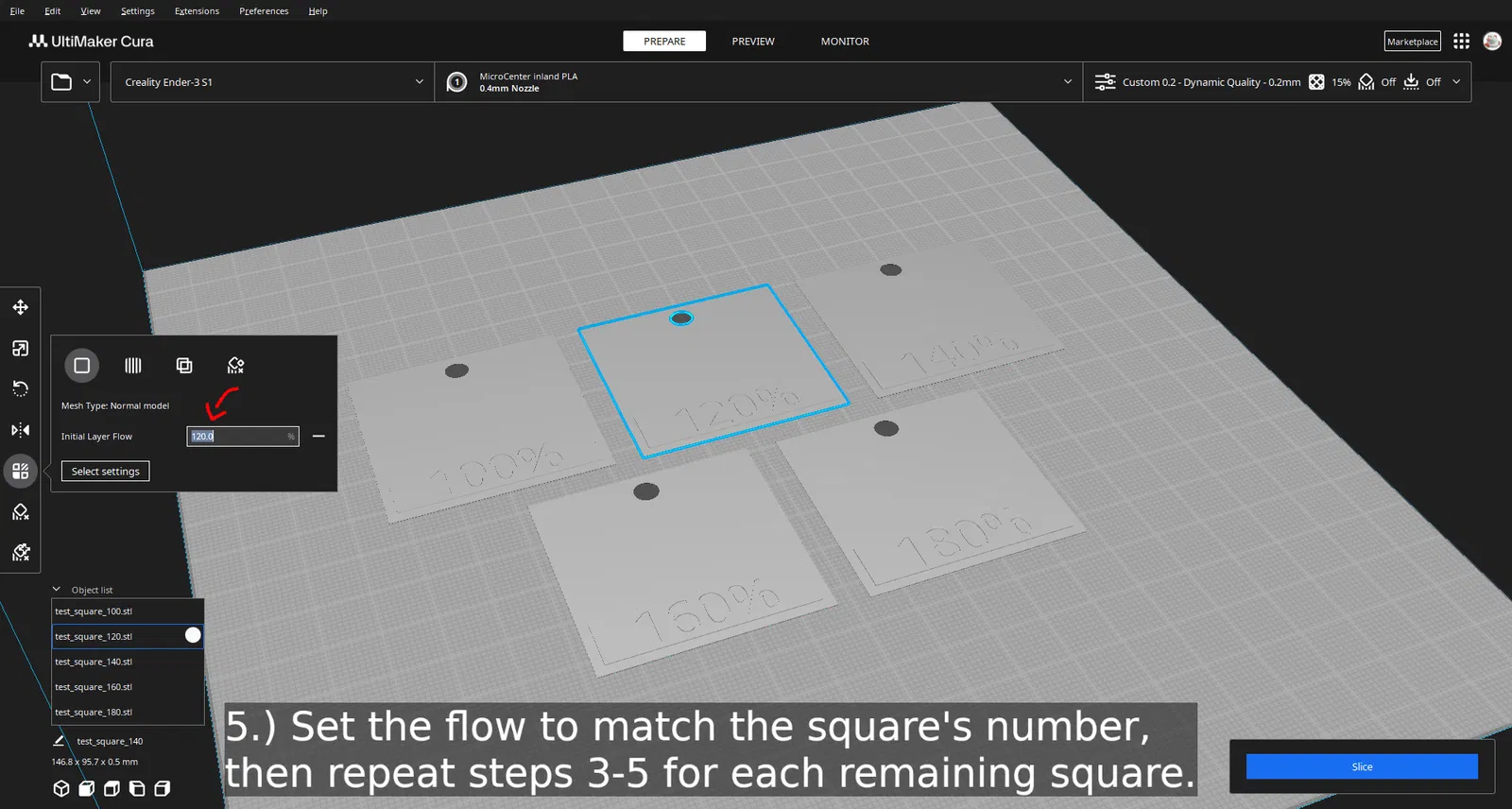Set mesh type to Modify settings for overlaps
This screenshot has height=809, width=1512.
click(184, 366)
